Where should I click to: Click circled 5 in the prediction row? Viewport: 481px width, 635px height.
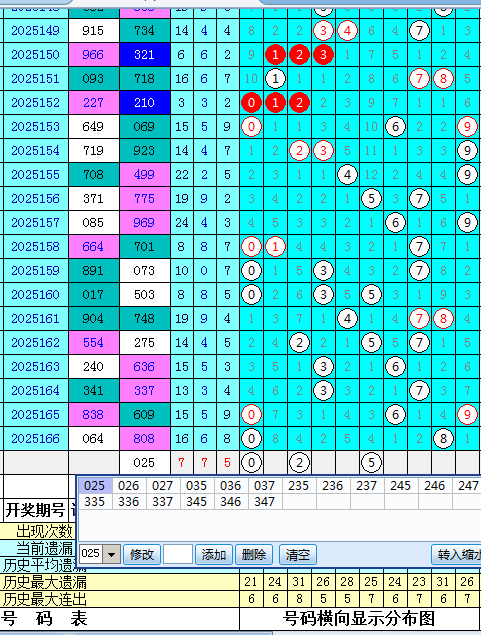[x=371, y=462]
